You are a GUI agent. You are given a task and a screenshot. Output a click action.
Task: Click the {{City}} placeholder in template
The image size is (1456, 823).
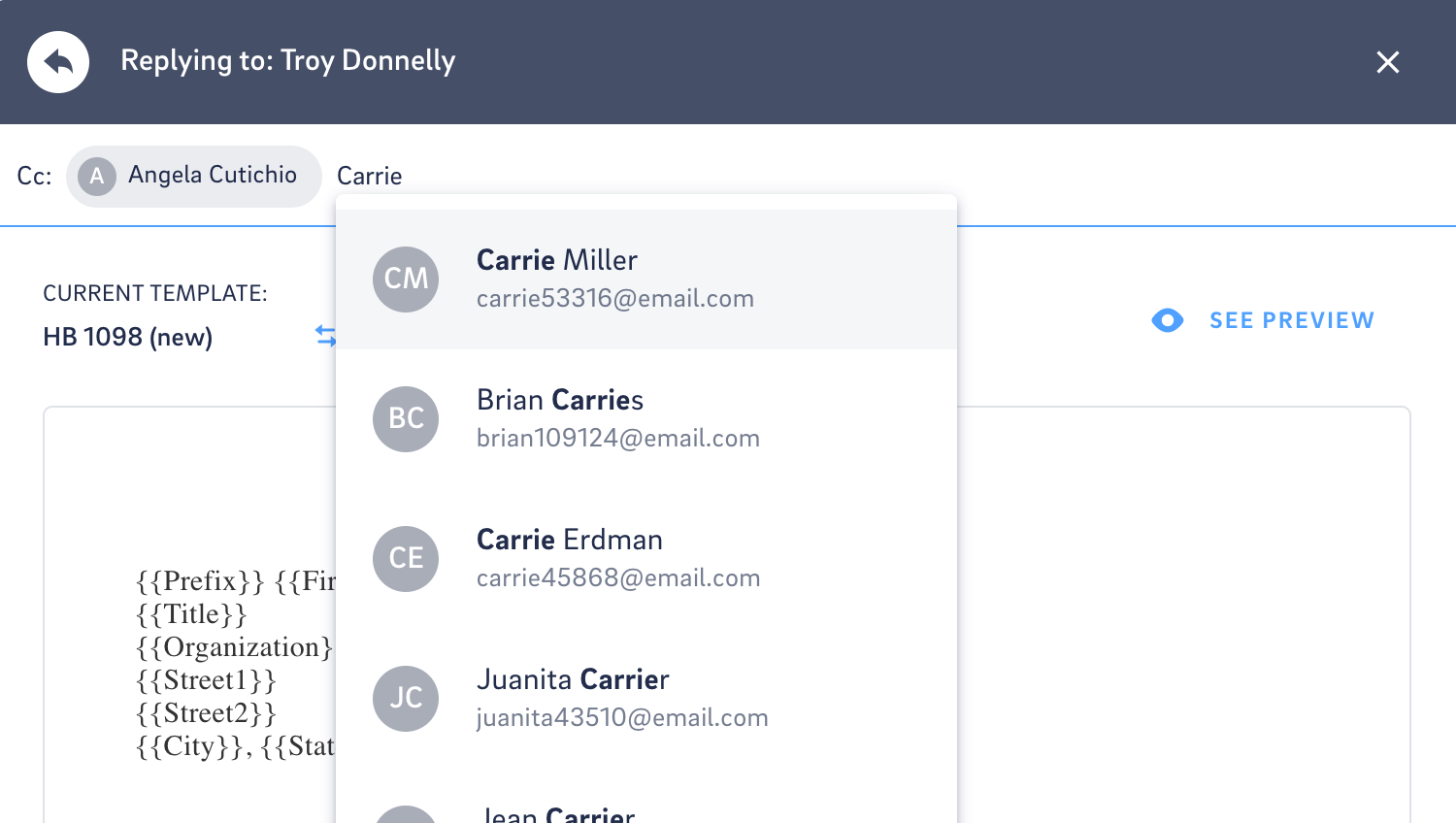coord(188,746)
